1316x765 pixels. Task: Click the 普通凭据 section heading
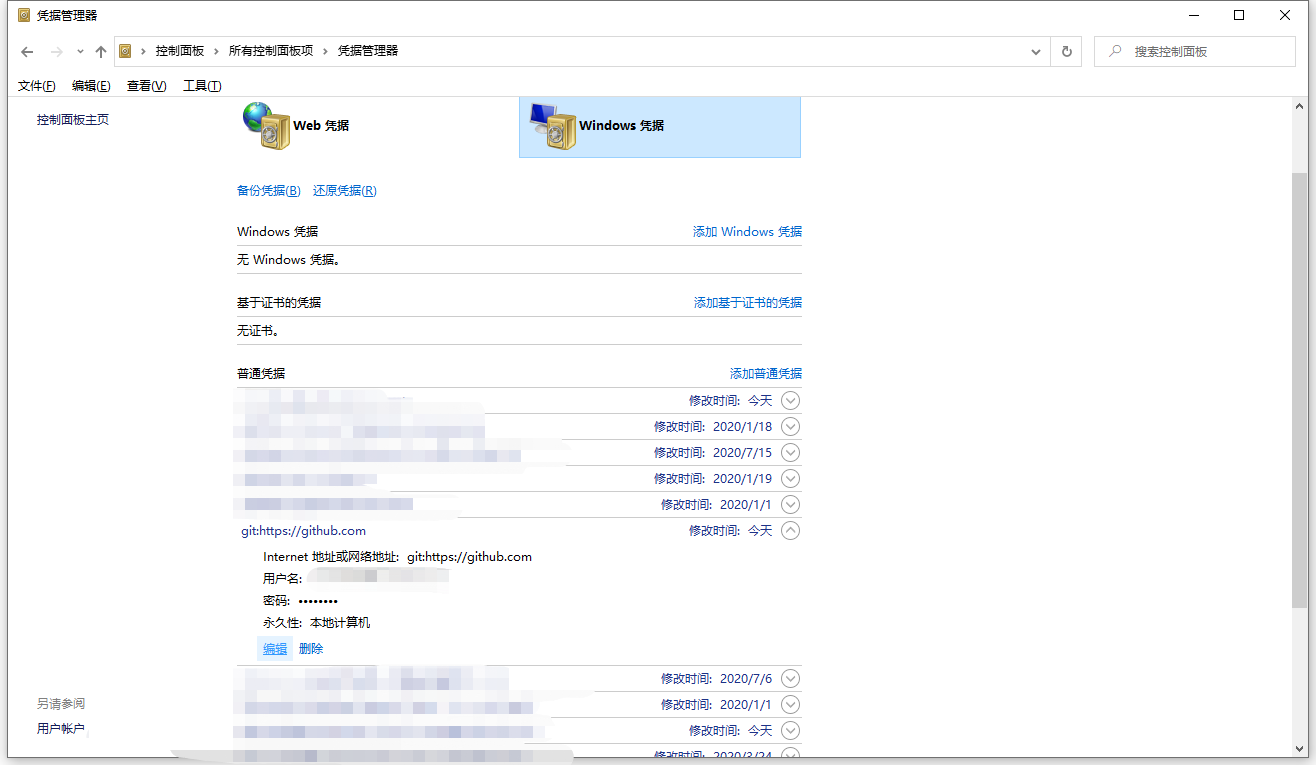[x=261, y=374]
